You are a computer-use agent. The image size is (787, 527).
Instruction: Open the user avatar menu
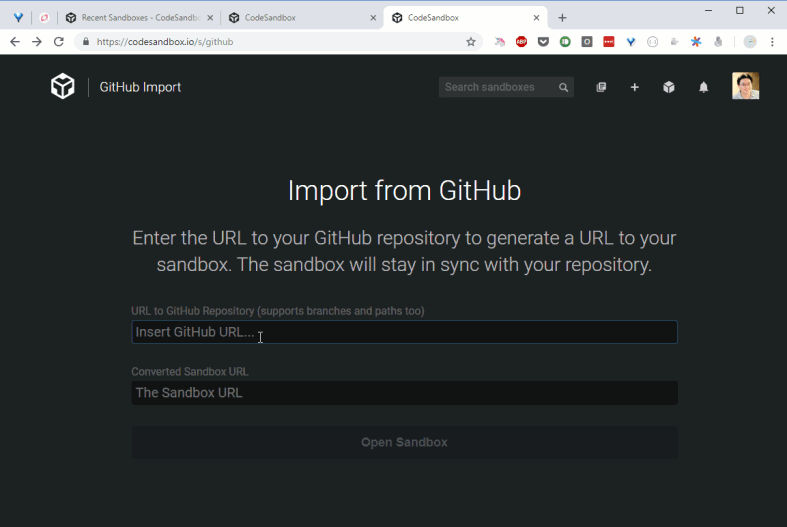[745, 86]
